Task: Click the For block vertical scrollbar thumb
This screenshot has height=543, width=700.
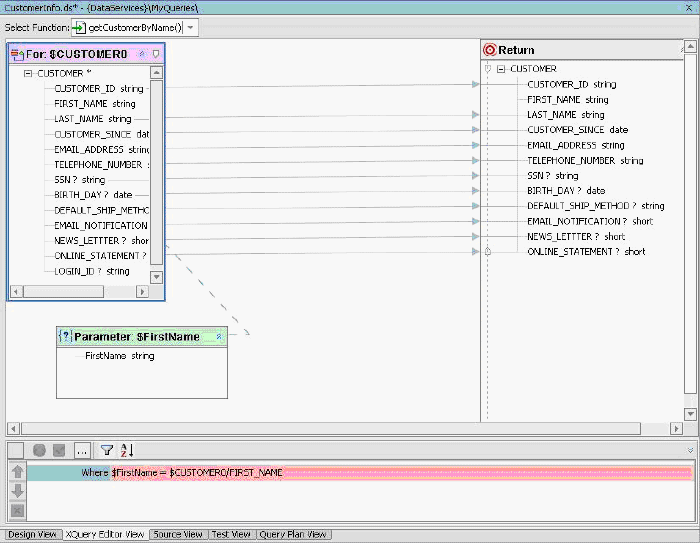Action: click(x=156, y=172)
